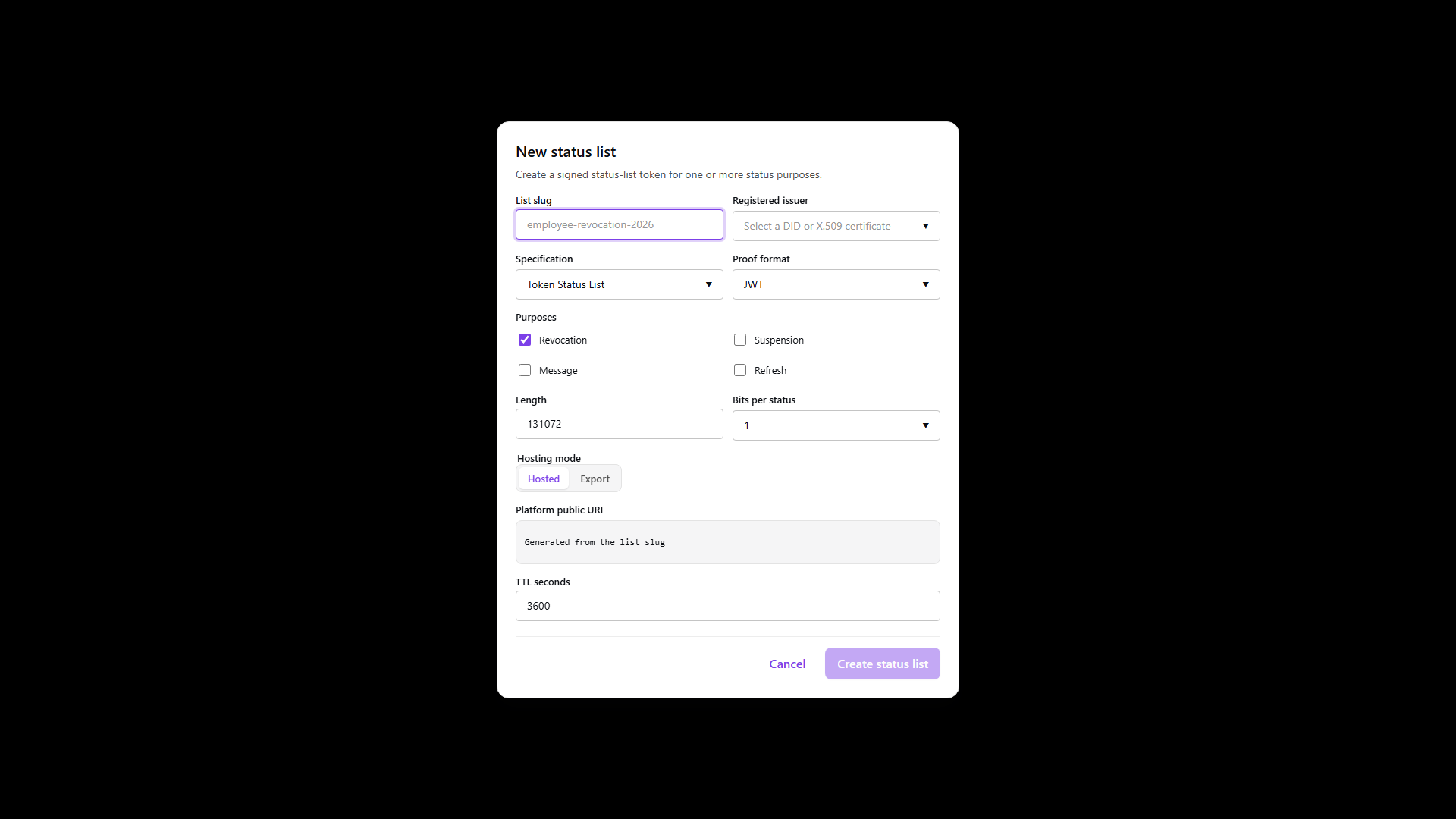Click the Specification field's arrow icon
Image resolution: width=1456 pixels, height=819 pixels.
click(708, 284)
